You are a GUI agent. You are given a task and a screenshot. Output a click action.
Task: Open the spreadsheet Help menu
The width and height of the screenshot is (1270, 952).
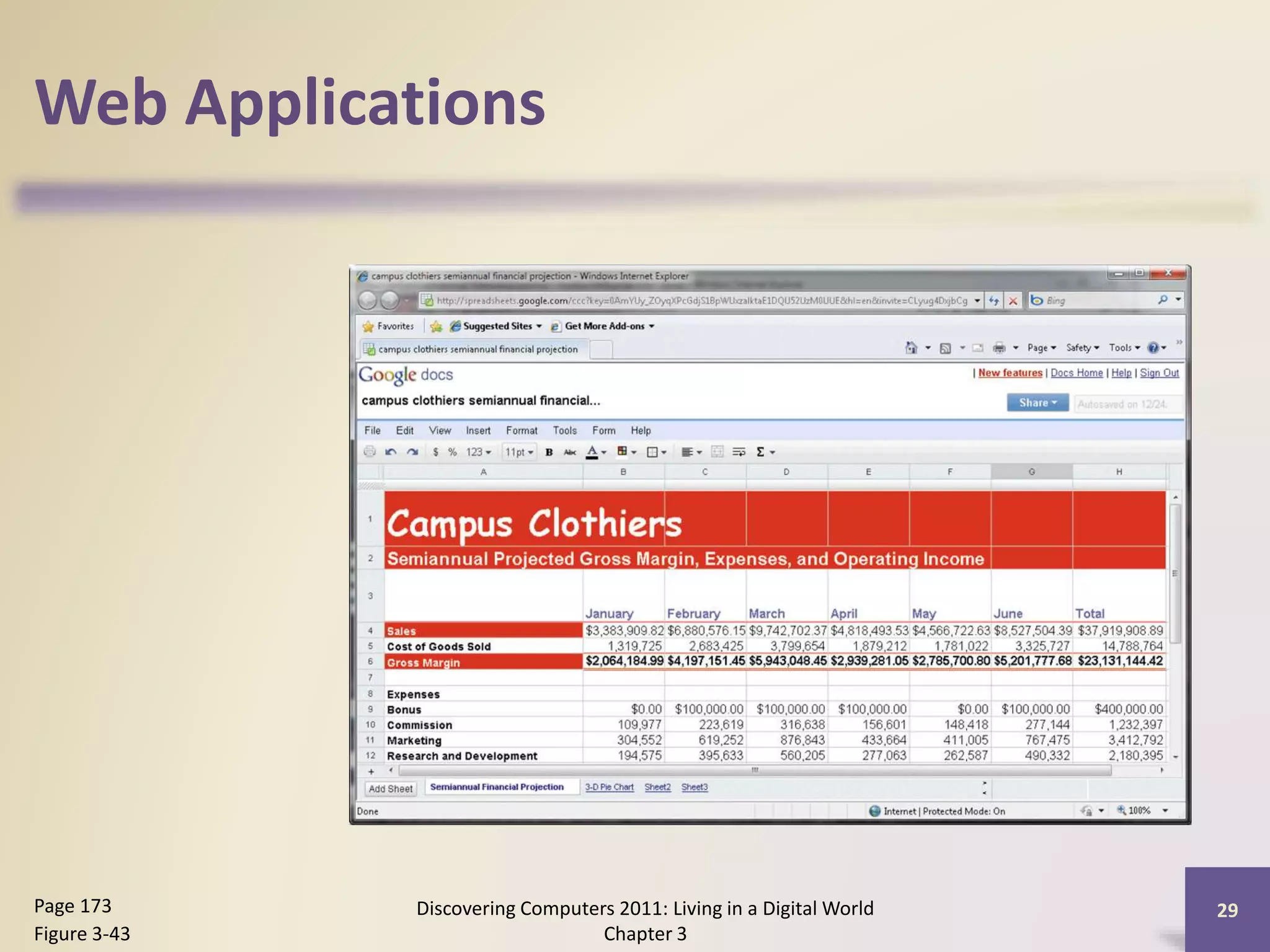pos(641,430)
